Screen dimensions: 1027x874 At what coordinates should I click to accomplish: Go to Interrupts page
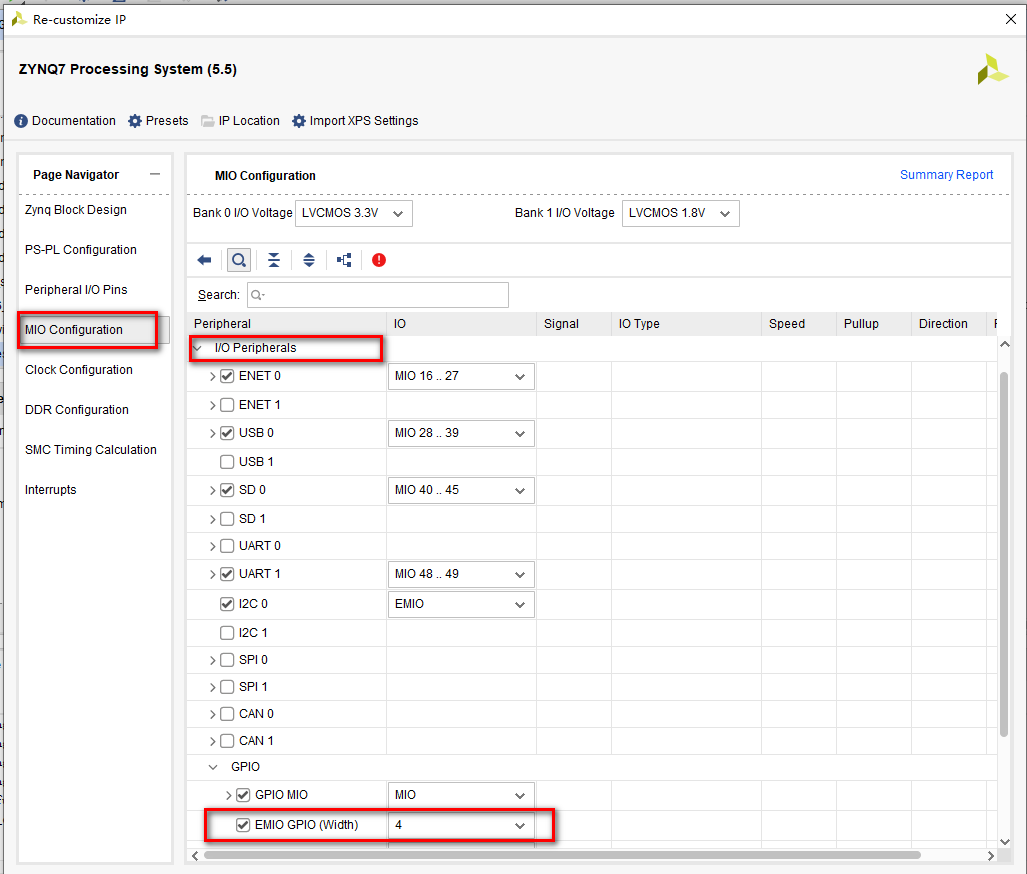(x=50, y=489)
